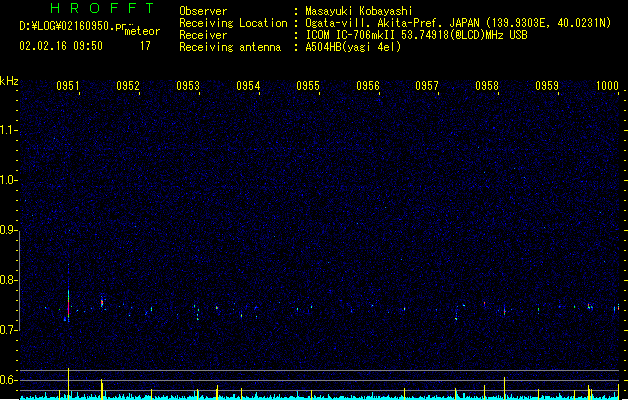The width and height of the screenshot is (629, 400).
Task: Click observer name Masayuki Kobayashi
Action: (359, 11)
